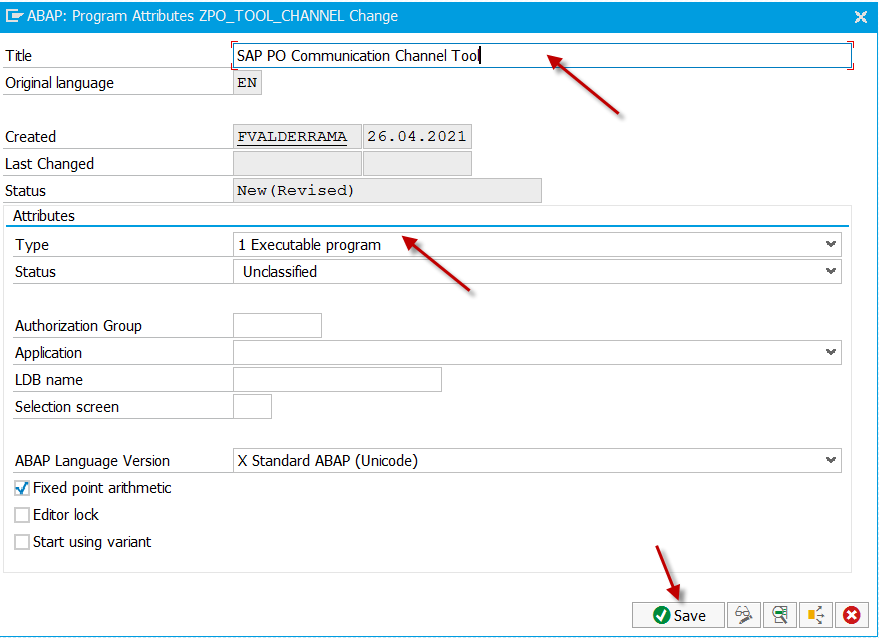Click the 'Last Changed' label
The height and width of the screenshot is (638, 879).
49,164
